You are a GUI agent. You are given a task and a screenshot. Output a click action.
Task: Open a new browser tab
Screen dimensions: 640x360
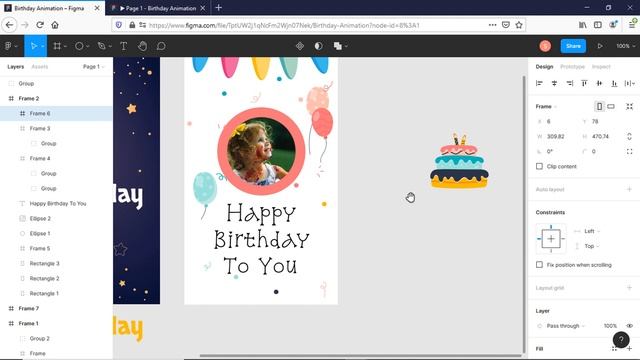218,8
